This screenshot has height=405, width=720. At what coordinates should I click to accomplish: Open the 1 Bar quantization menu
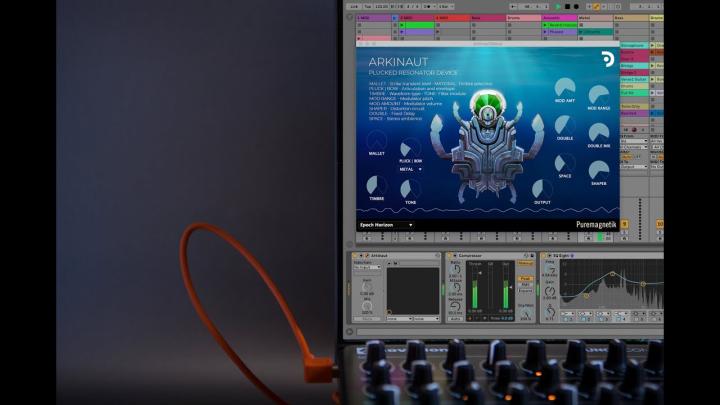444,7
